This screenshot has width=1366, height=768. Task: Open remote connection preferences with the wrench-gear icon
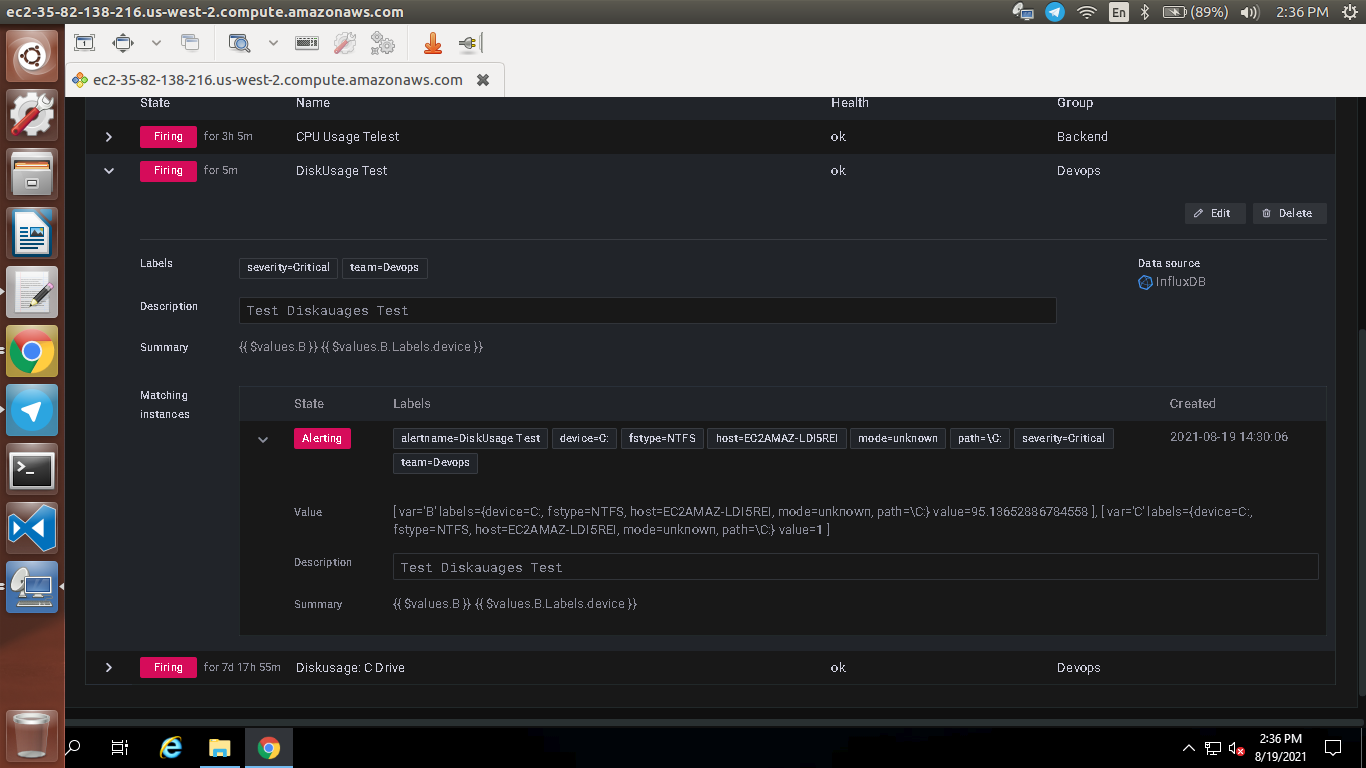343,42
